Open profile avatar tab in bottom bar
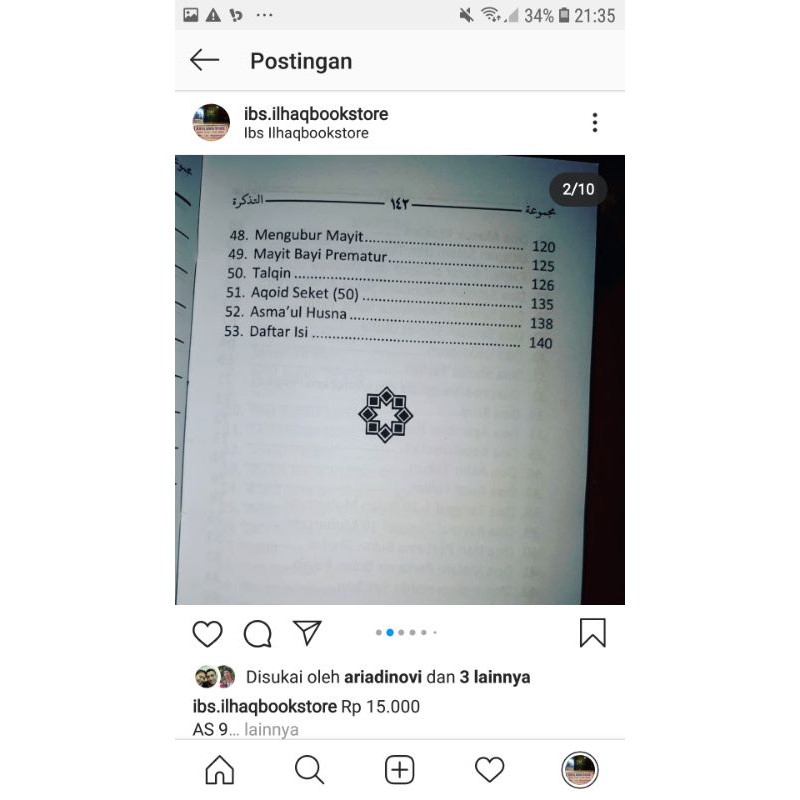This screenshot has height=800, width=800. (x=580, y=770)
